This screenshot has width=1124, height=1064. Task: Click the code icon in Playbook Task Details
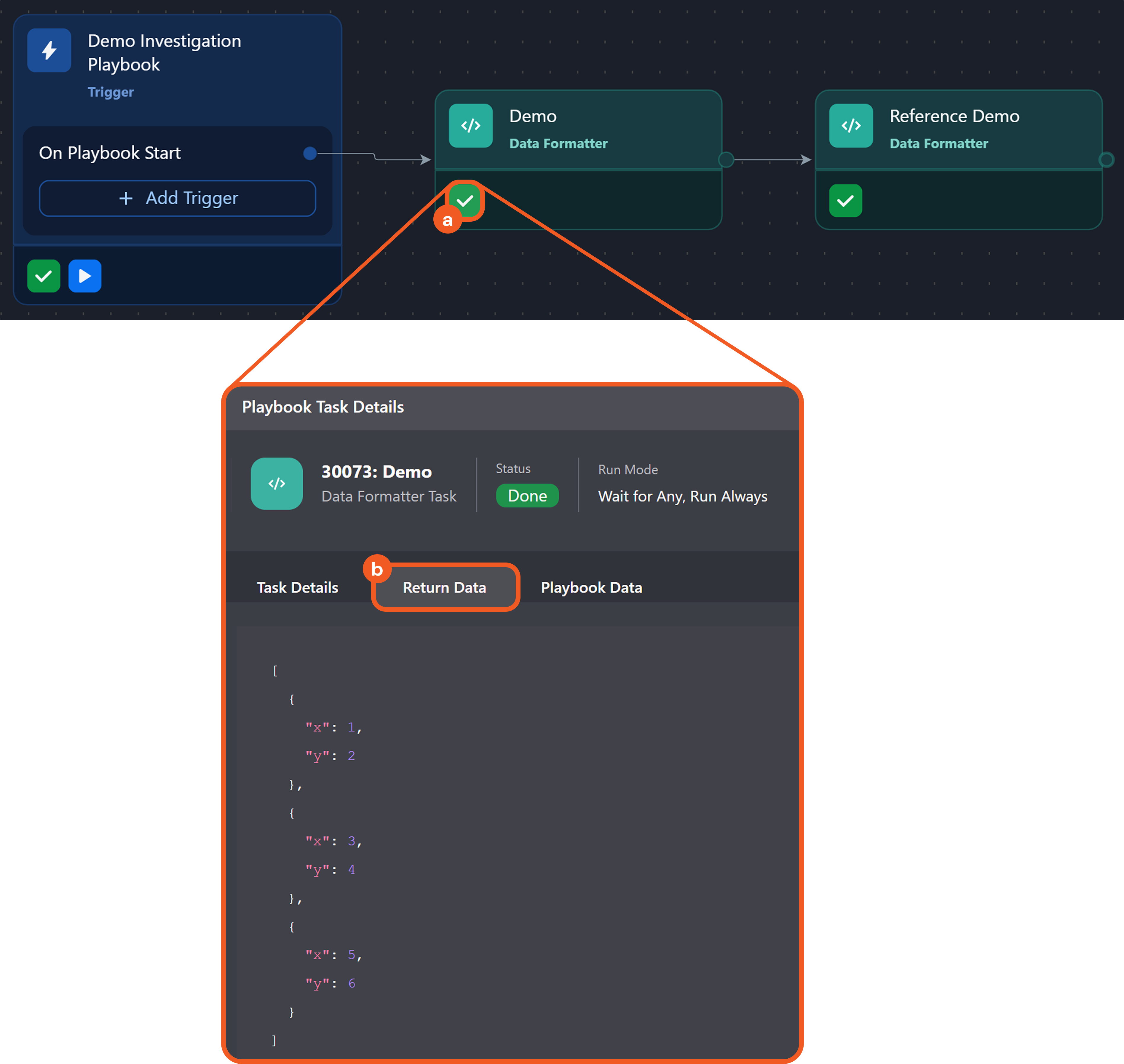[x=277, y=483]
